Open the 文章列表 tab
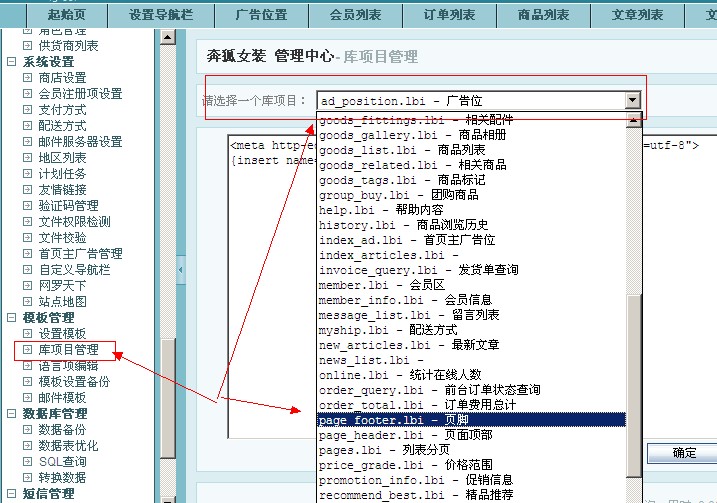This screenshot has height=503, width=717. click(637, 15)
